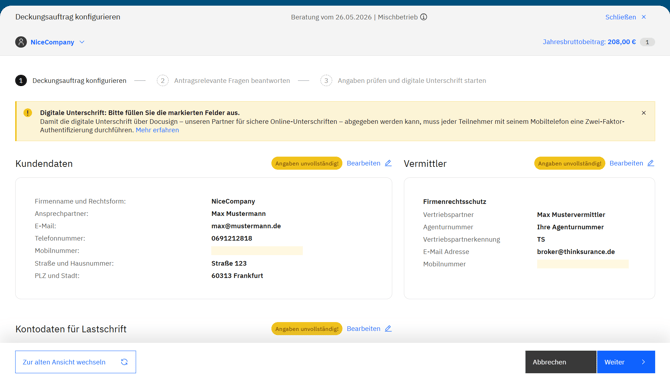The width and height of the screenshot is (670, 381).
Task: Click the phone number 0691212818
Action: point(232,238)
